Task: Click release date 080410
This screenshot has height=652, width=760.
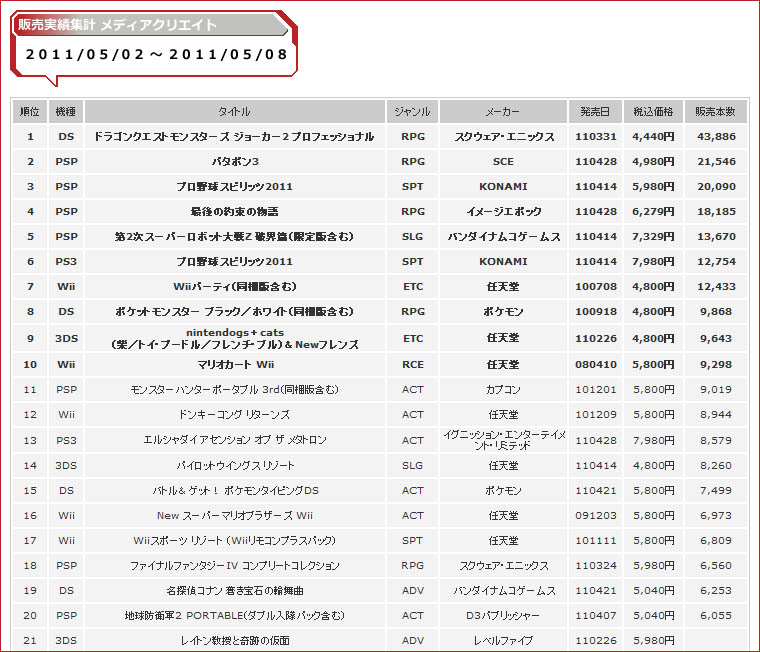Action: tap(596, 365)
